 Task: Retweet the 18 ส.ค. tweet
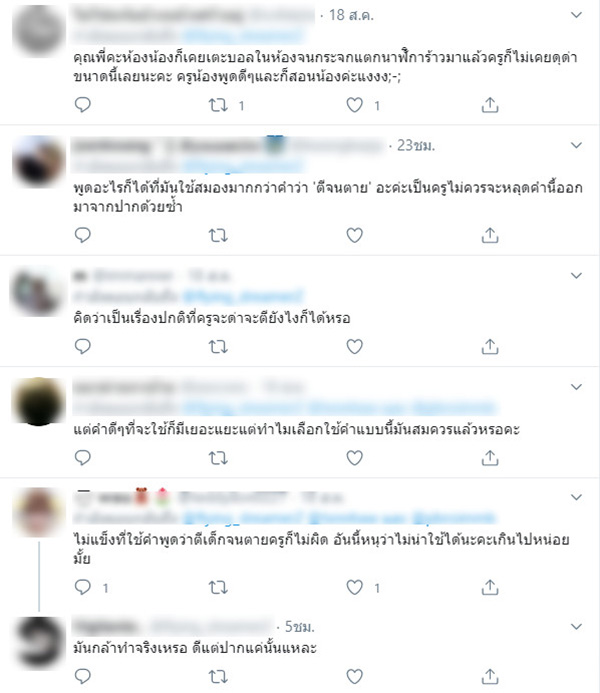(218, 105)
